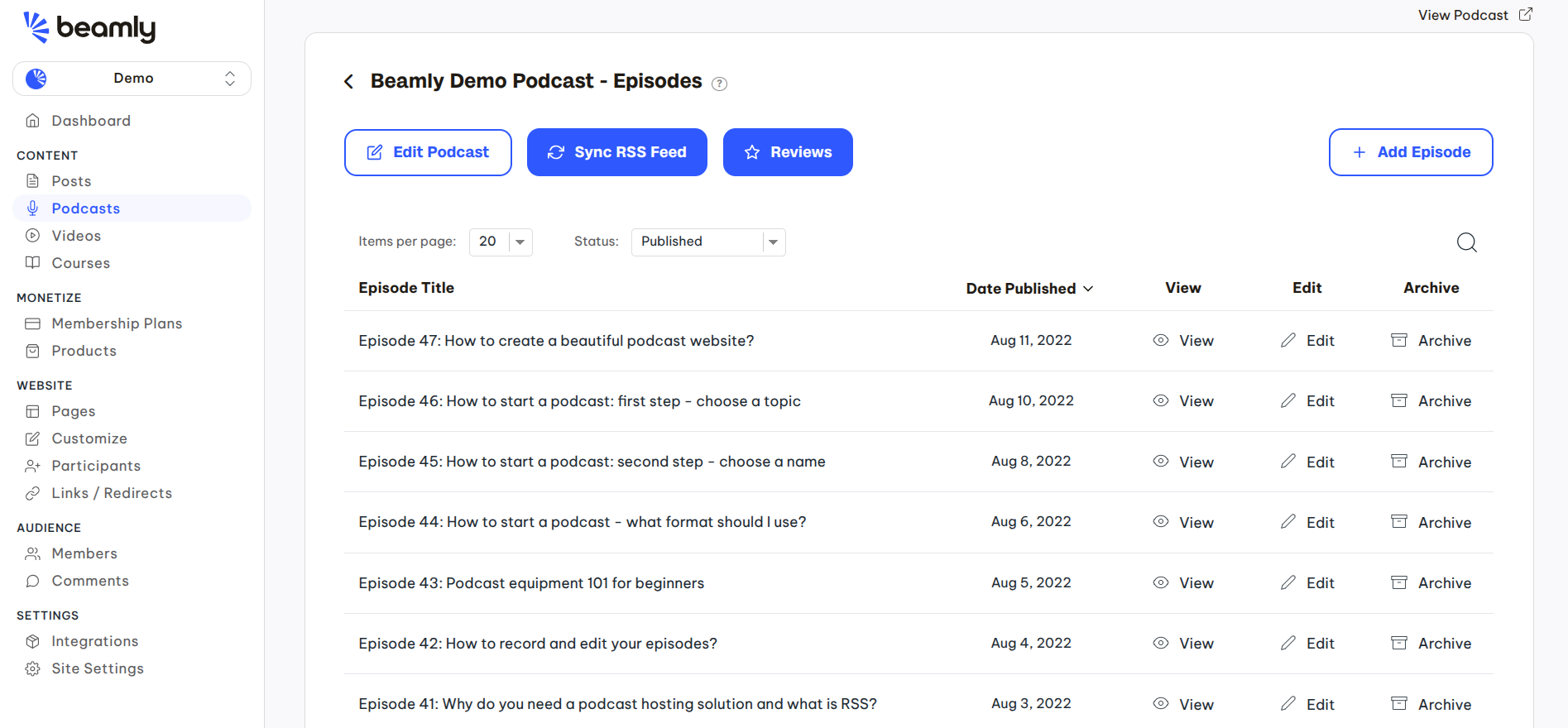Image resolution: width=1568 pixels, height=728 pixels.
Task: Open the Status Published dropdown
Action: 708,242
